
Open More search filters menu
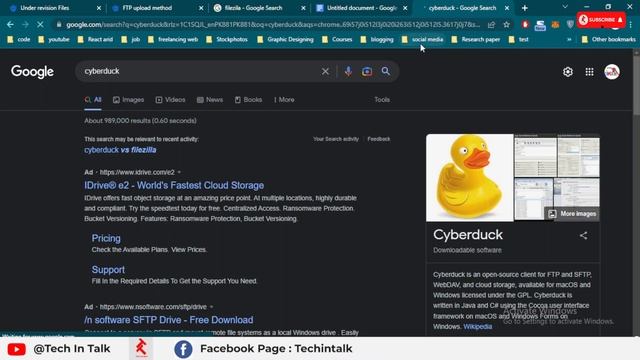284,100
